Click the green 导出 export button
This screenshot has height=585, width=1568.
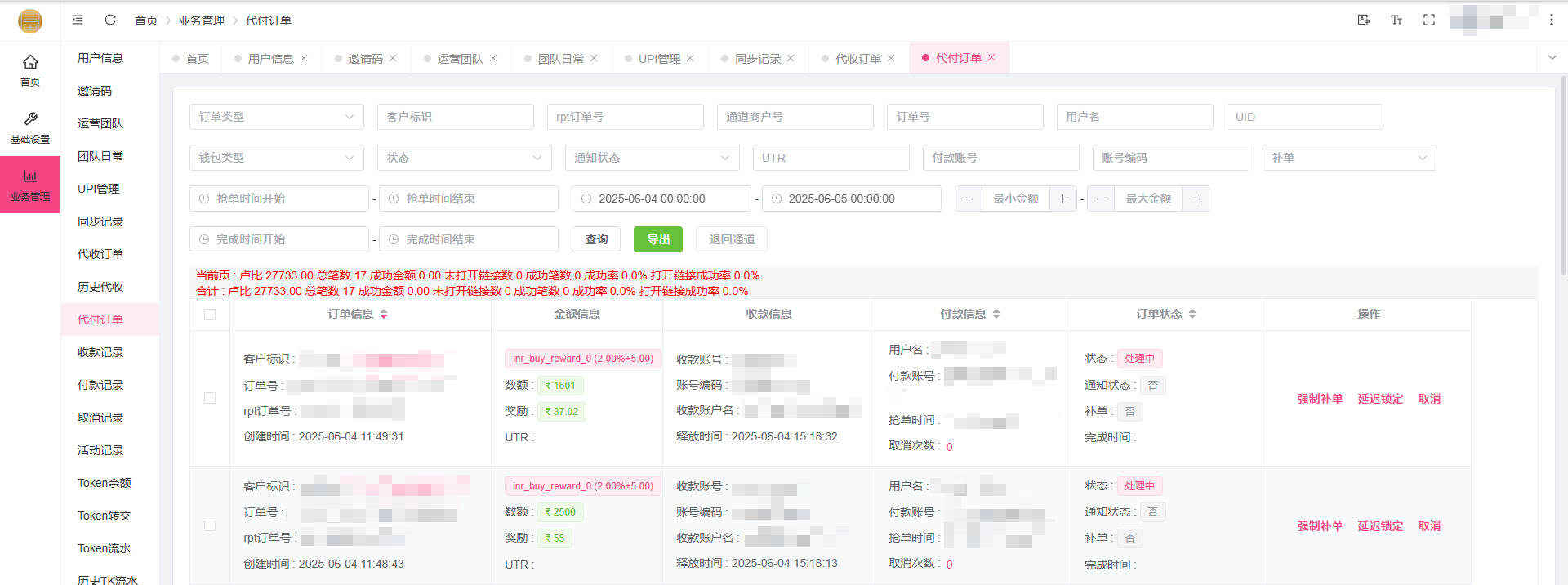coord(657,239)
